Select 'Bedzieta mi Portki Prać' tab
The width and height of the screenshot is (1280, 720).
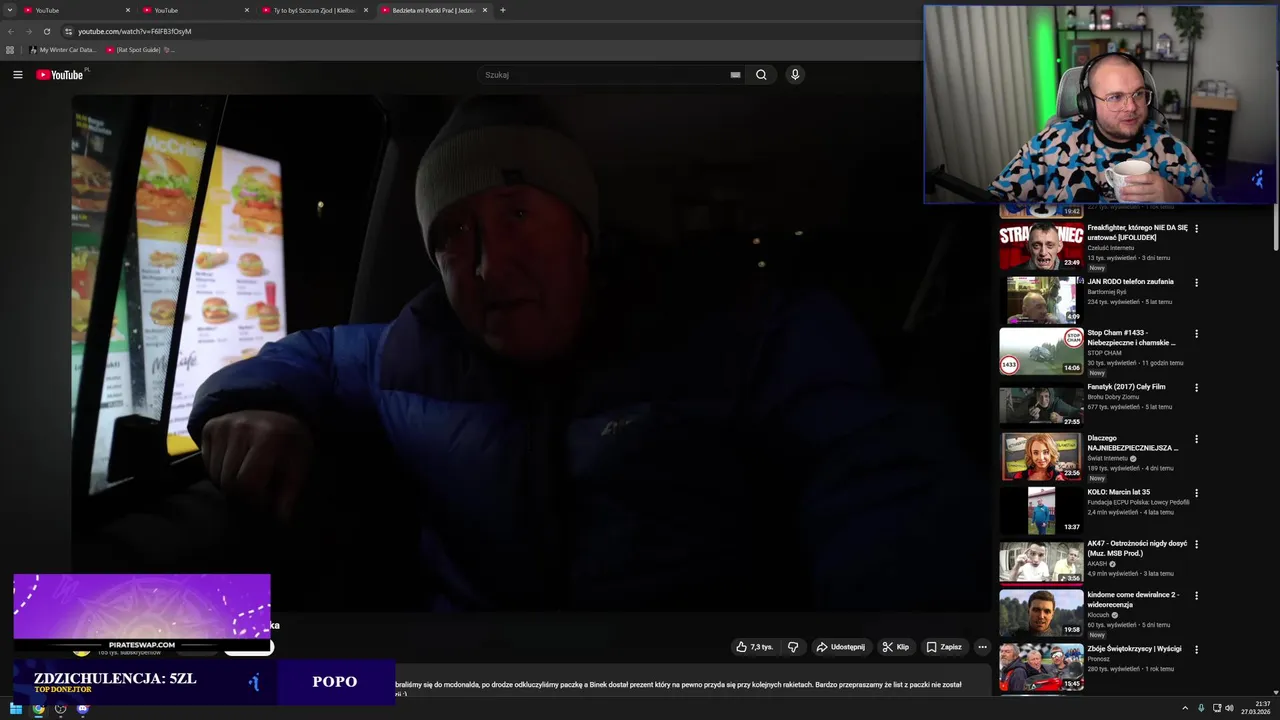tap(433, 10)
